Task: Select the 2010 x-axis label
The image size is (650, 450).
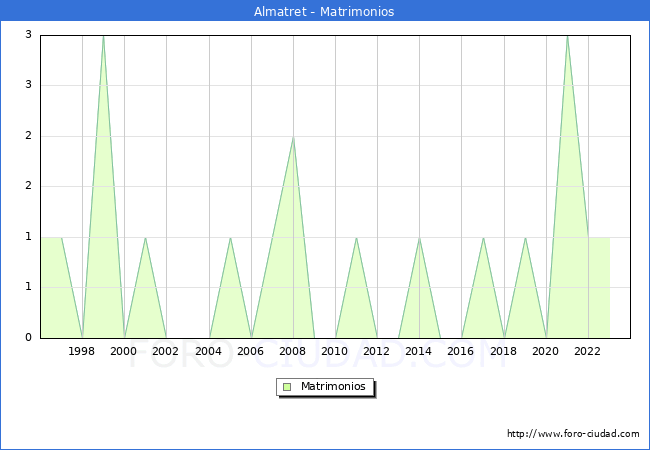Action: tap(335, 351)
